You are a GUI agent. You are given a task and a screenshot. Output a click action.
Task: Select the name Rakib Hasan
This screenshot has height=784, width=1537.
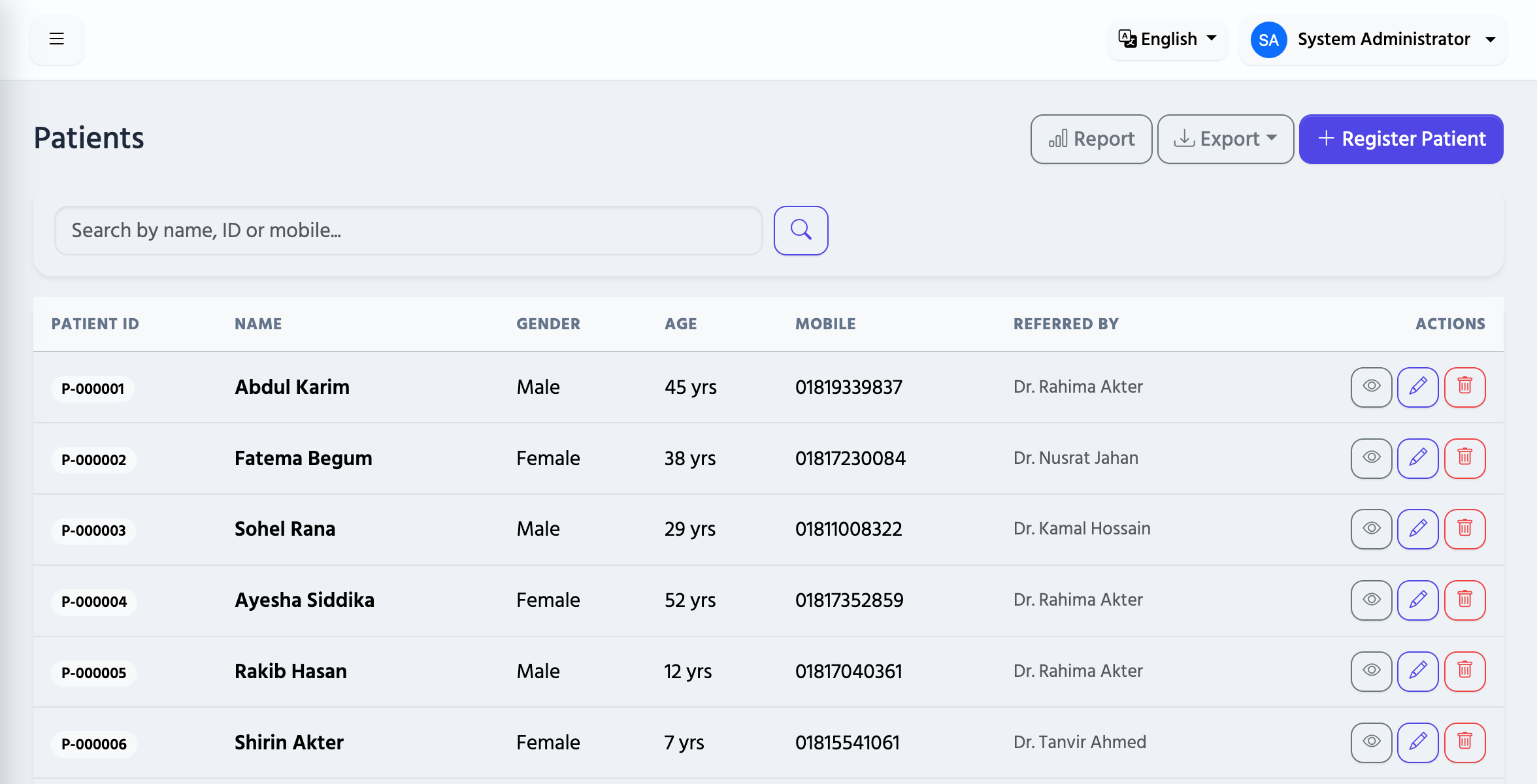point(291,671)
